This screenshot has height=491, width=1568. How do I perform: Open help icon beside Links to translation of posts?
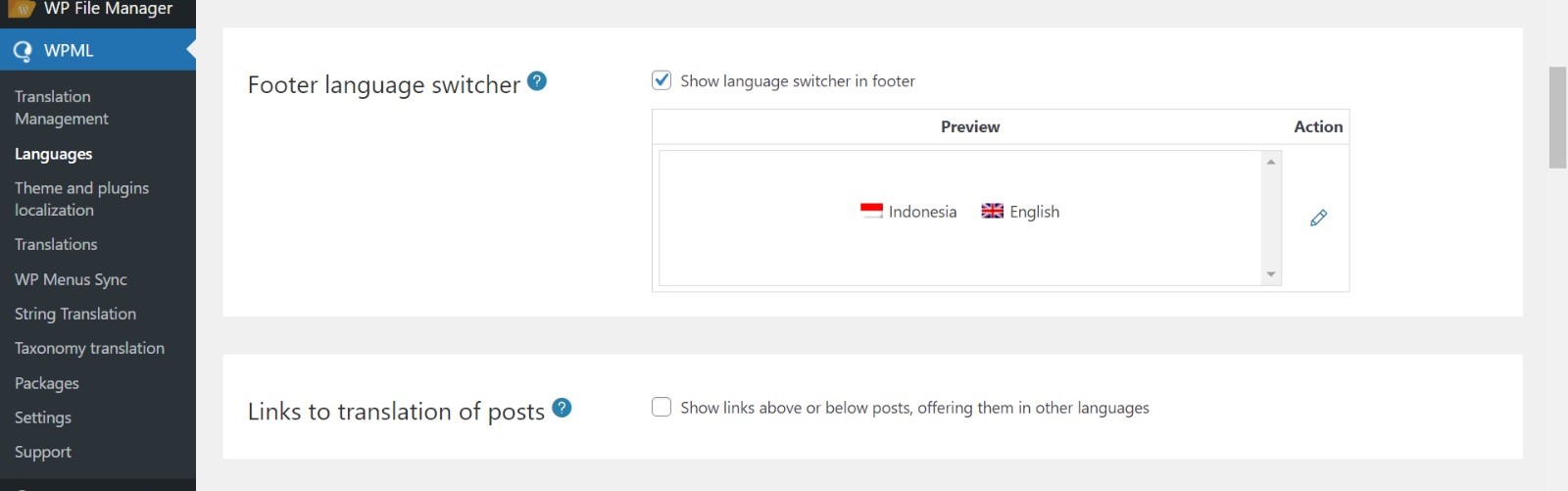[x=562, y=408]
